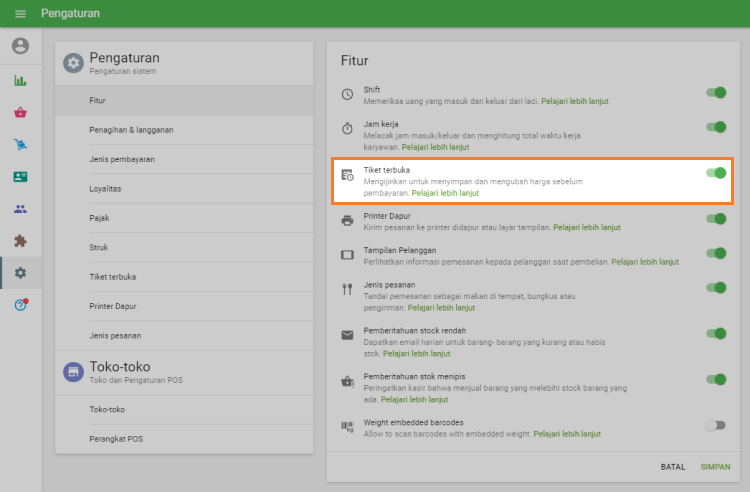Open the employees ID card icon

pyautogui.click(x=20, y=177)
